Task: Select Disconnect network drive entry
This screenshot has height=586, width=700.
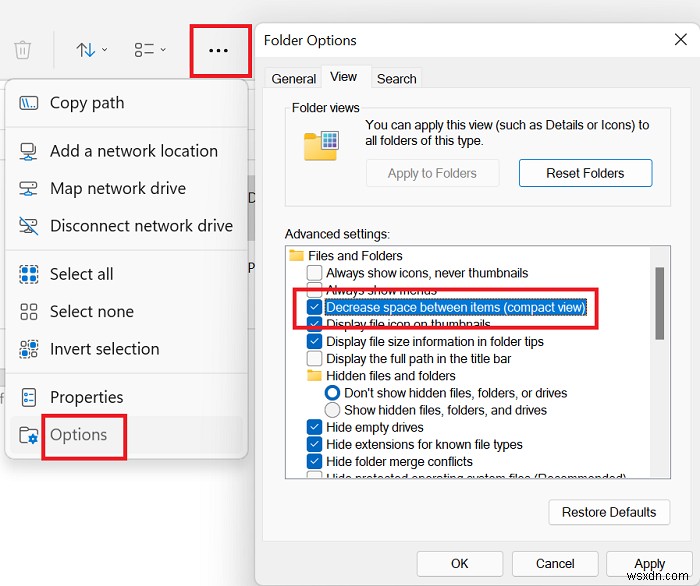Action: pos(126,226)
